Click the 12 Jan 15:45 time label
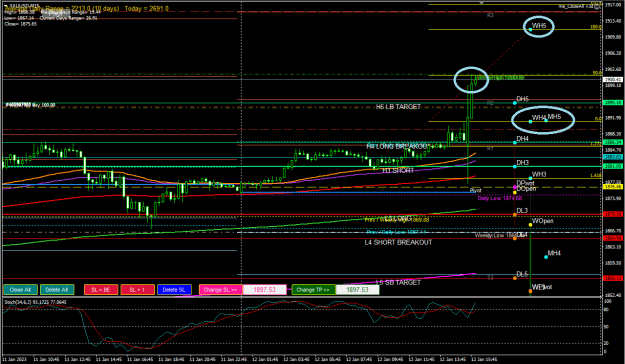625x364 pixels. pyautogui.click(x=484, y=359)
